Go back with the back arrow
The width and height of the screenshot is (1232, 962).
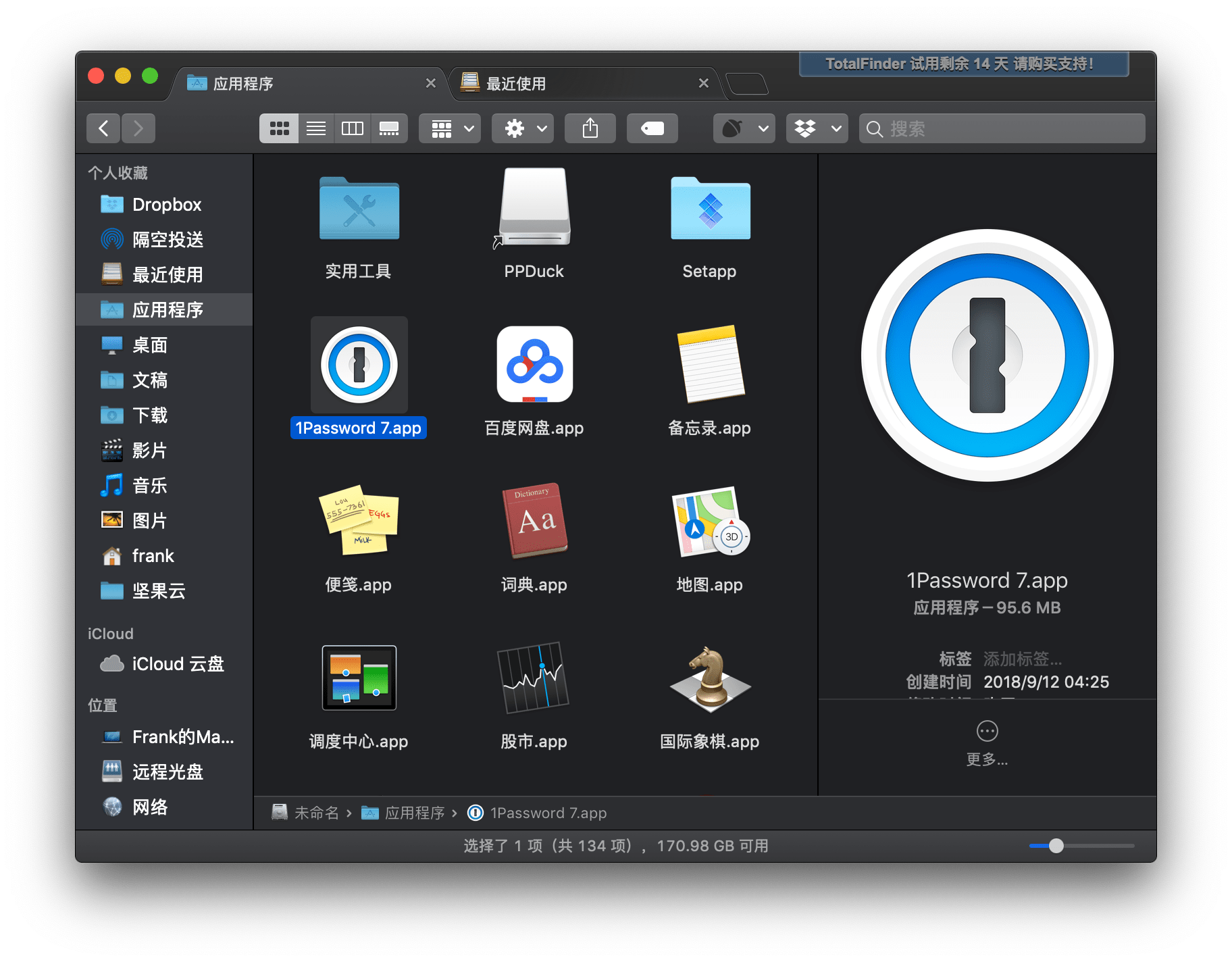click(103, 128)
